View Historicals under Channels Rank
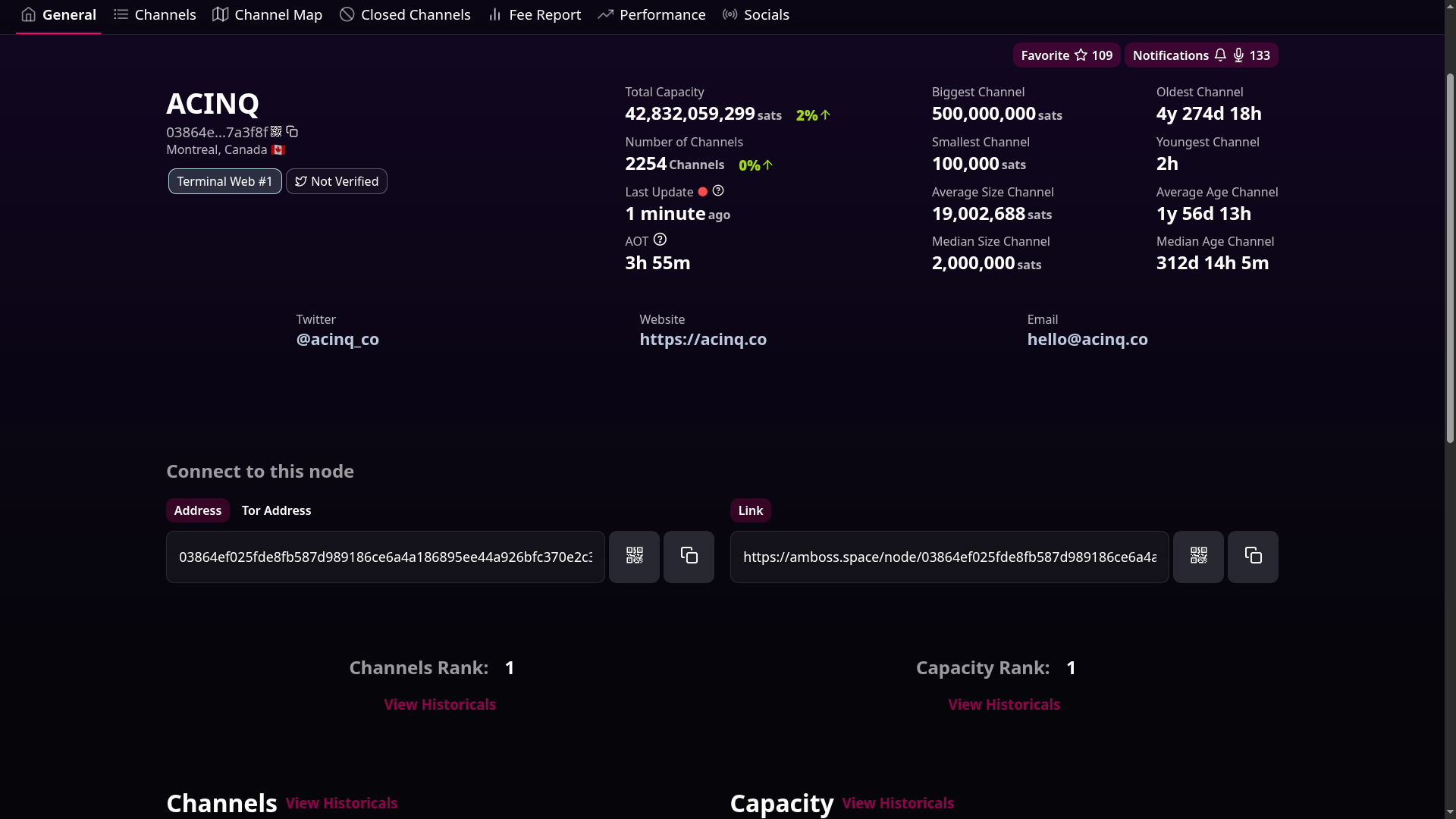The height and width of the screenshot is (819, 1456). tap(440, 704)
